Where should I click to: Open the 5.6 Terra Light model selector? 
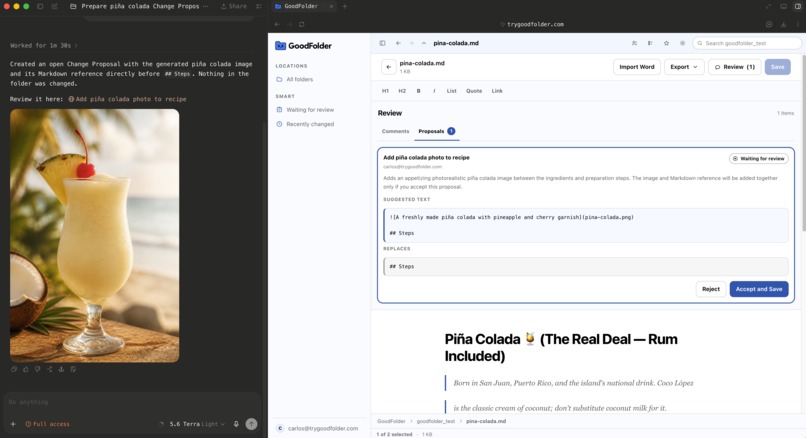click(197, 424)
